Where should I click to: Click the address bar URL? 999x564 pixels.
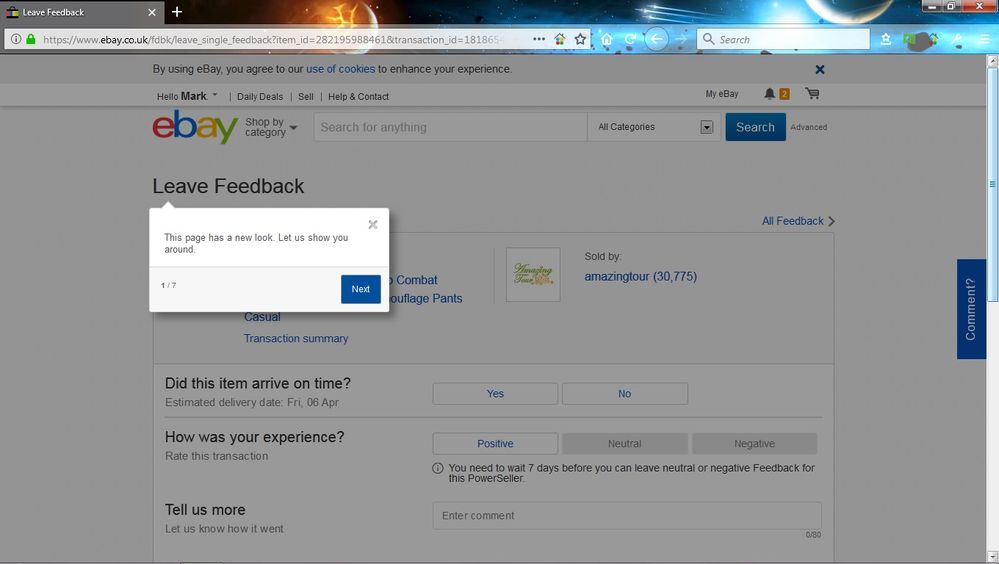[x=274, y=40]
